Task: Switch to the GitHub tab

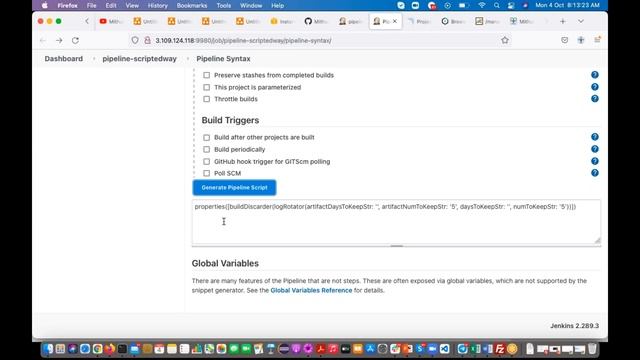Action: [316, 21]
